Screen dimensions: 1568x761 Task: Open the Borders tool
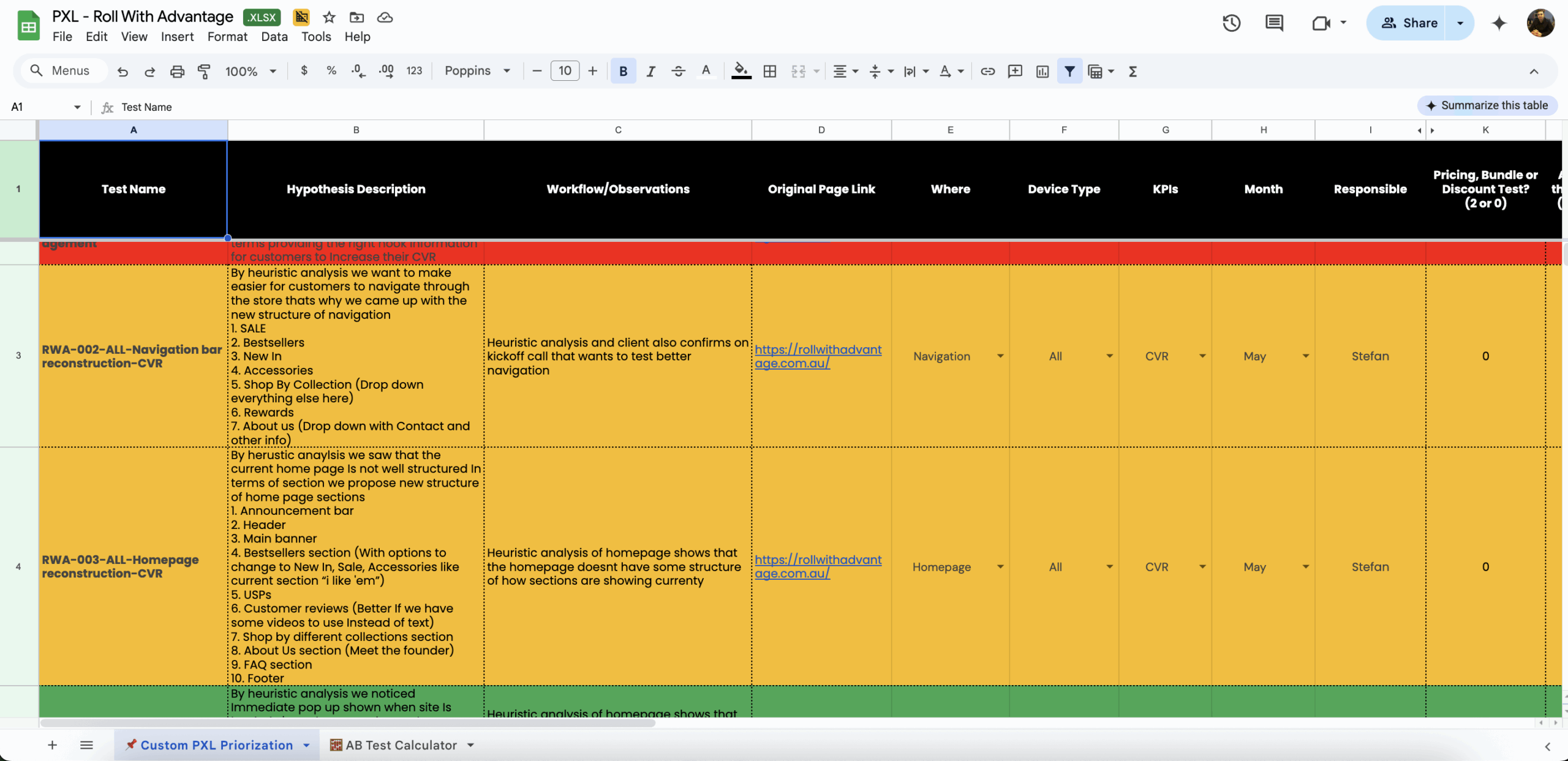(770, 71)
